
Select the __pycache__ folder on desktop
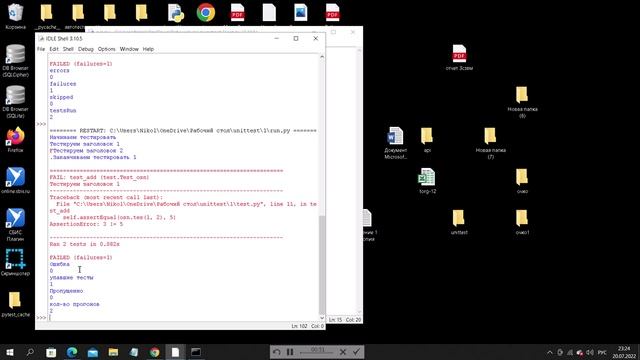pyautogui.click(x=47, y=16)
